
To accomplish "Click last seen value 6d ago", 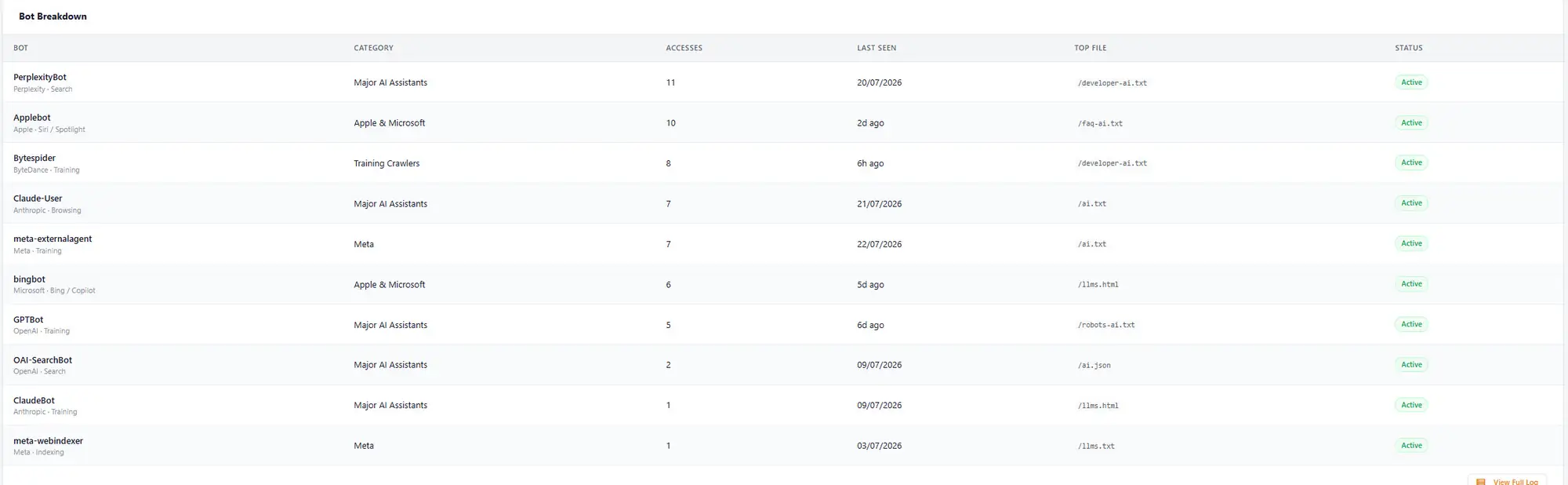I will [x=870, y=325].
